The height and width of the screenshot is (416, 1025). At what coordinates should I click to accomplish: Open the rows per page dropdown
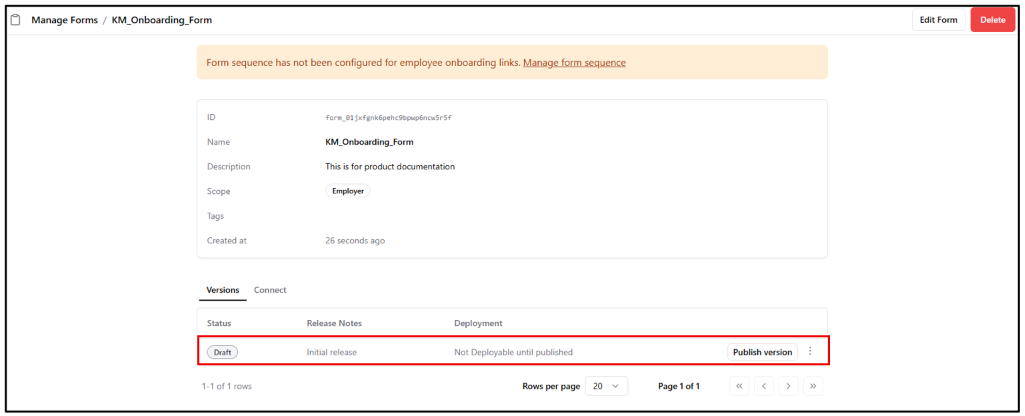point(606,386)
